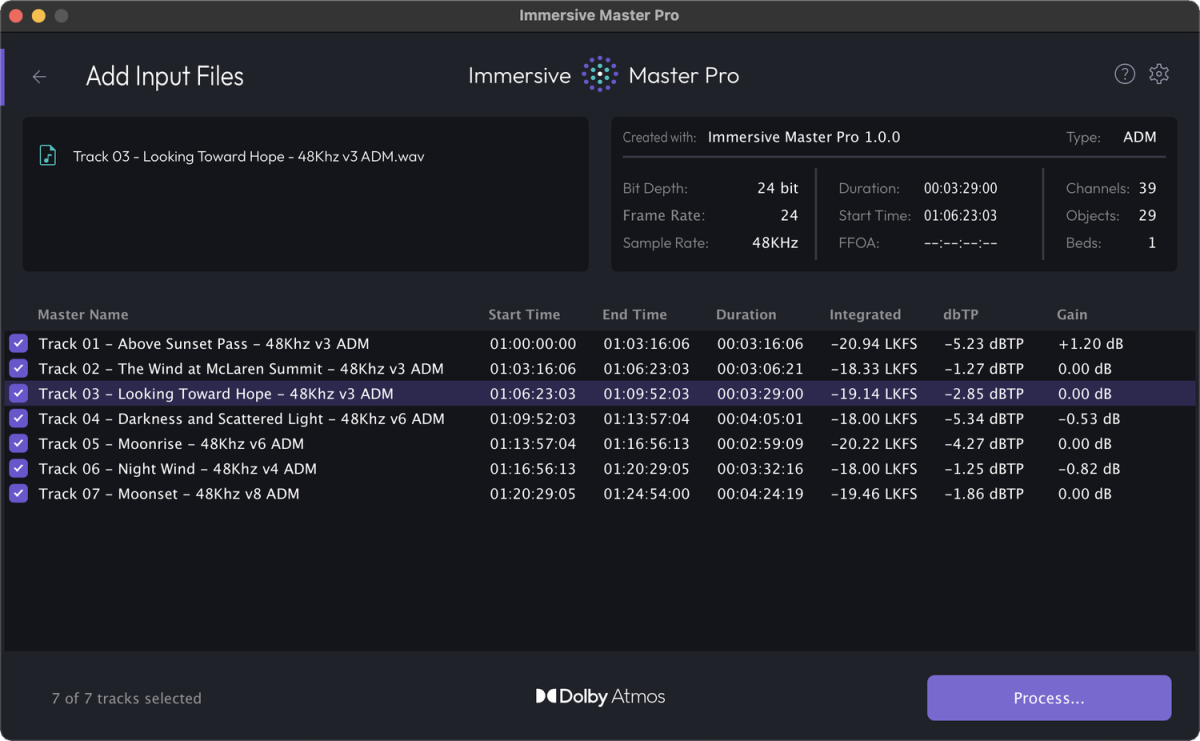Click the −0.53 dB gain value of Track 04

1088,418
